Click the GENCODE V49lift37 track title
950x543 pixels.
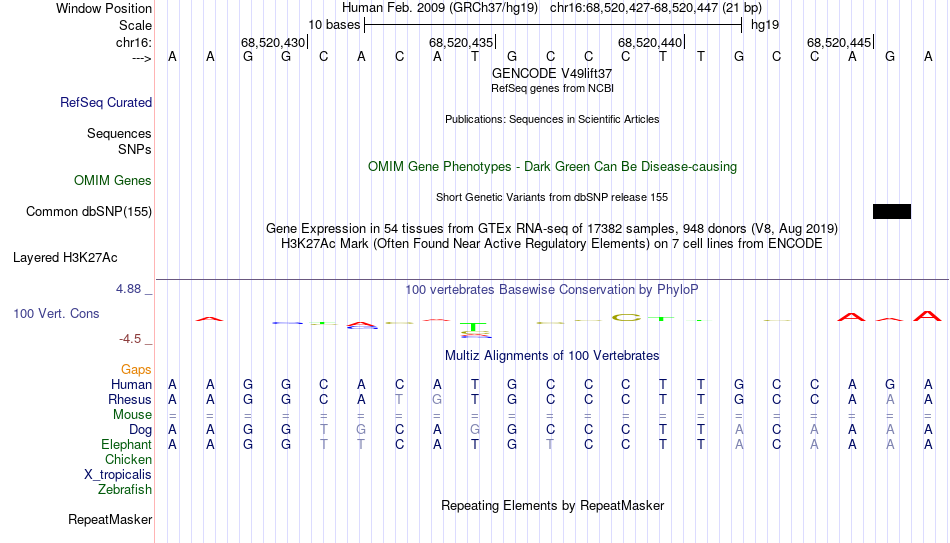click(x=552, y=73)
